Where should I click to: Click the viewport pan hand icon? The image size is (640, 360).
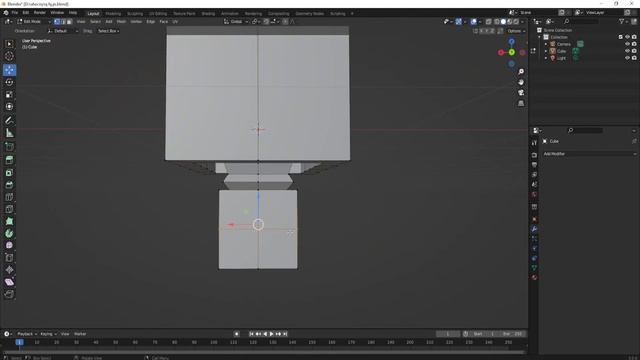(521, 82)
